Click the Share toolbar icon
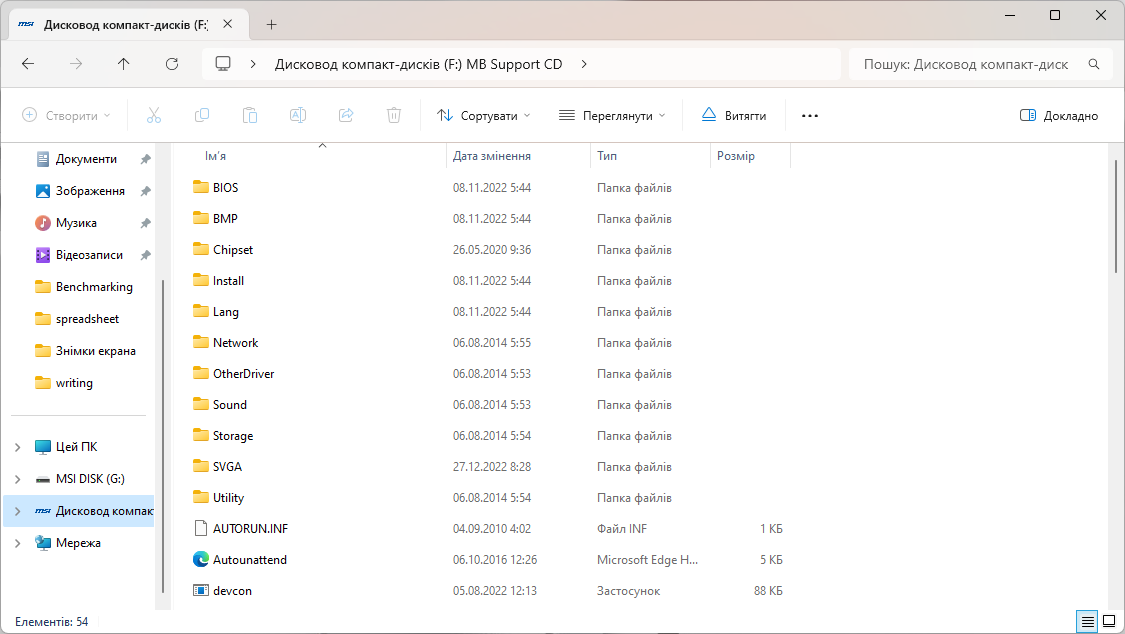This screenshot has width=1125, height=634. [x=346, y=115]
